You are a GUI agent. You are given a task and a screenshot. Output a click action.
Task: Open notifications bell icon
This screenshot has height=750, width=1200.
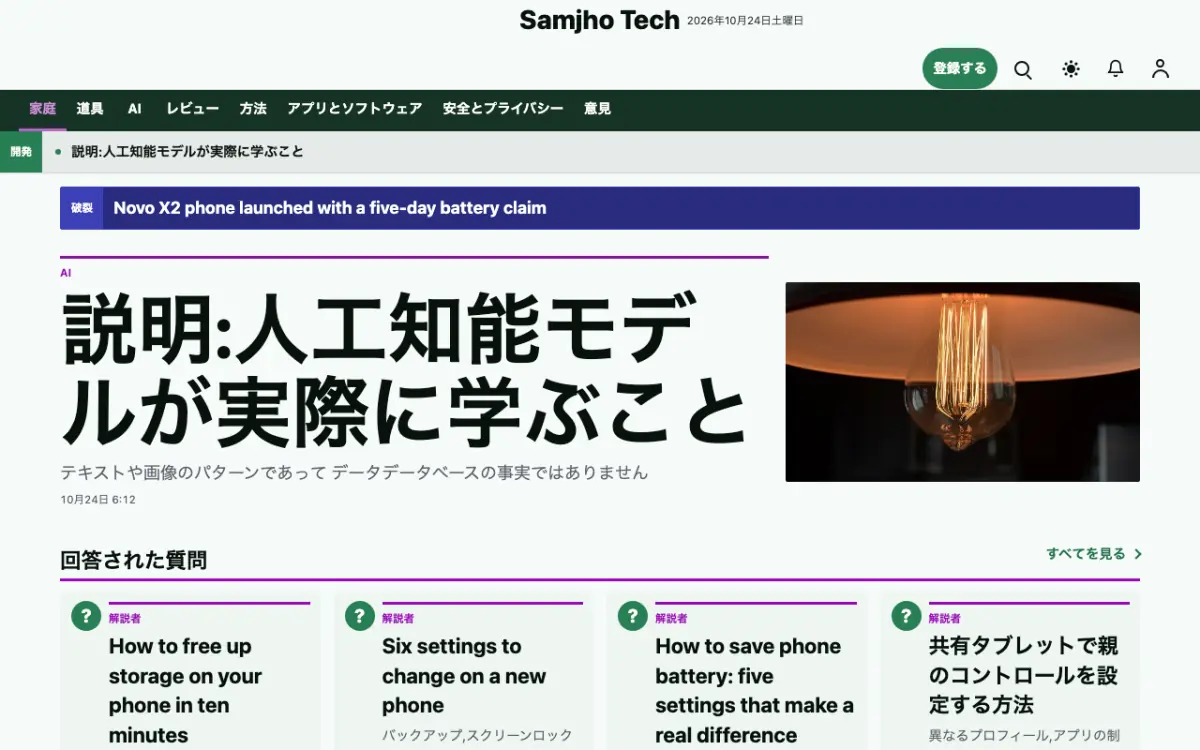[1115, 69]
